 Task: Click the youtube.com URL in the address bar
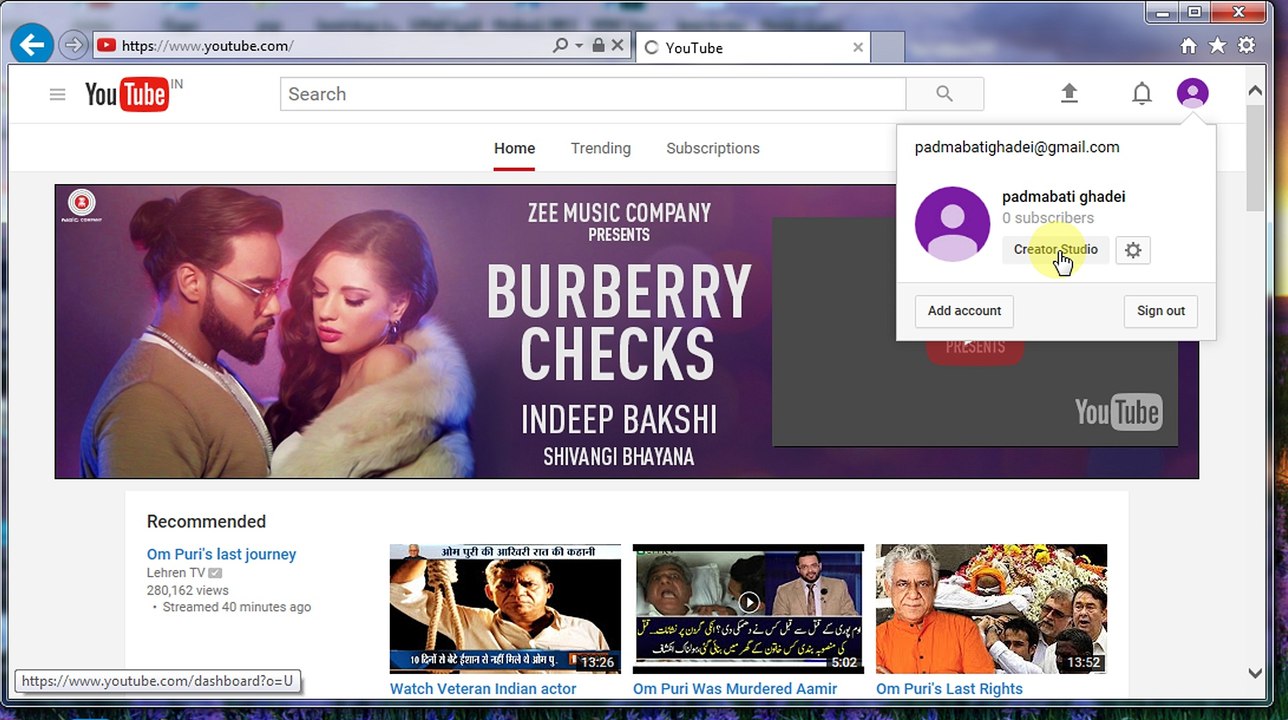pyautogui.click(x=207, y=46)
